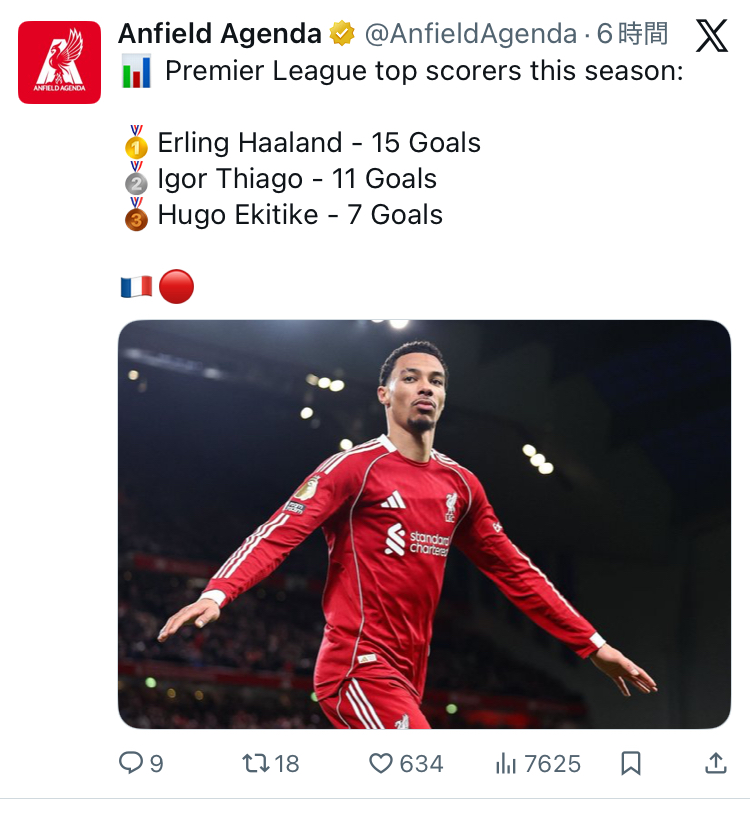Click the bar chart emoji in the post

click(136, 72)
